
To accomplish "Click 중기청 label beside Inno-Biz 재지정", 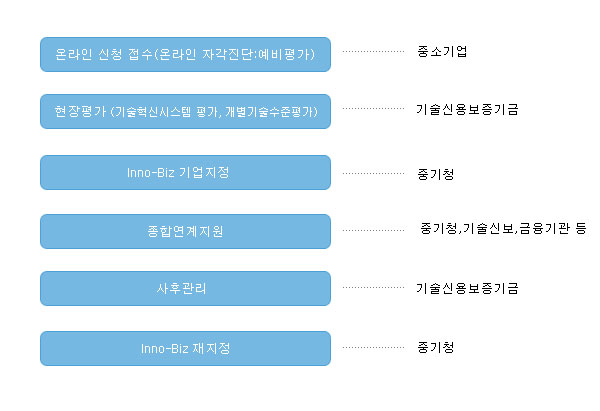I will 435,347.
